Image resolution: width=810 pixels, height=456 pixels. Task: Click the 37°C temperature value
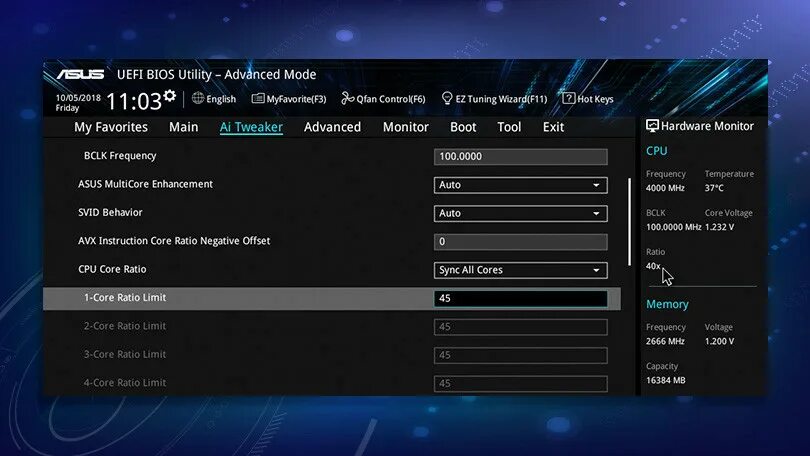click(x=714, y=188)
